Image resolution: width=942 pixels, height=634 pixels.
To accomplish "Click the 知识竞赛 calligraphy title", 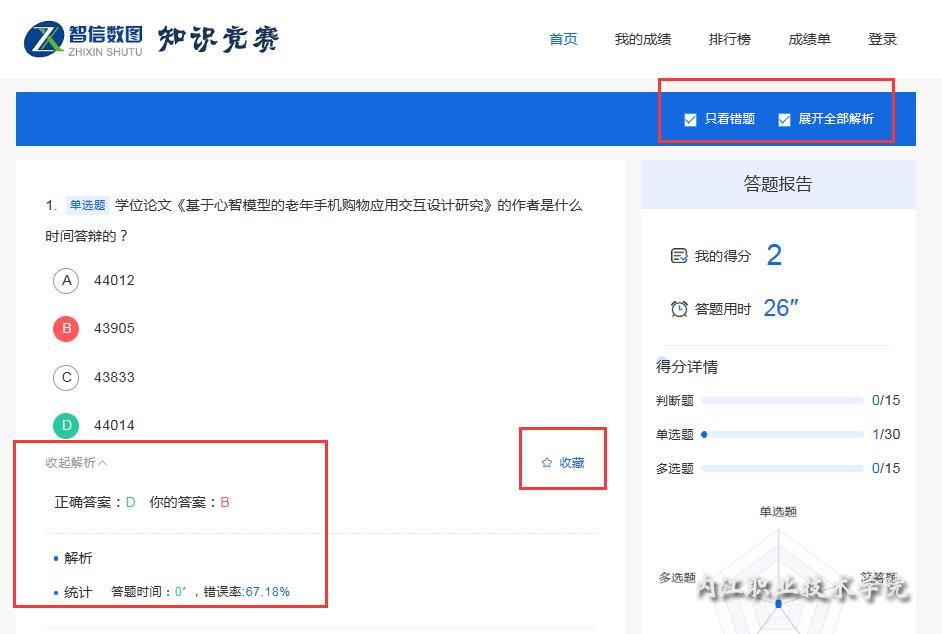I will [x=219, y=40].
